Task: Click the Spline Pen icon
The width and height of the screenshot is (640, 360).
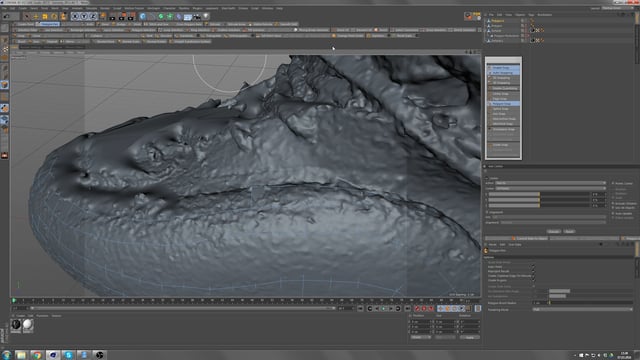Action: coord(152,16)
